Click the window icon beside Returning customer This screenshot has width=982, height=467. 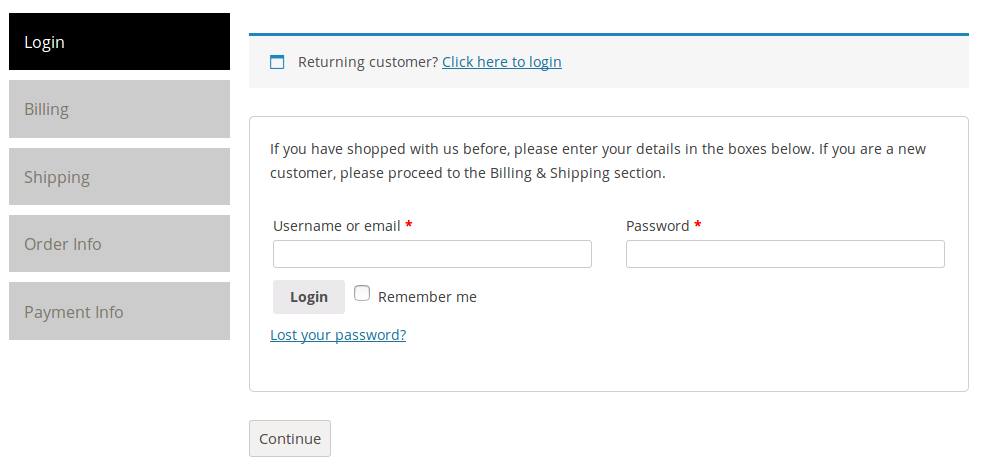(x=277, y=62)
